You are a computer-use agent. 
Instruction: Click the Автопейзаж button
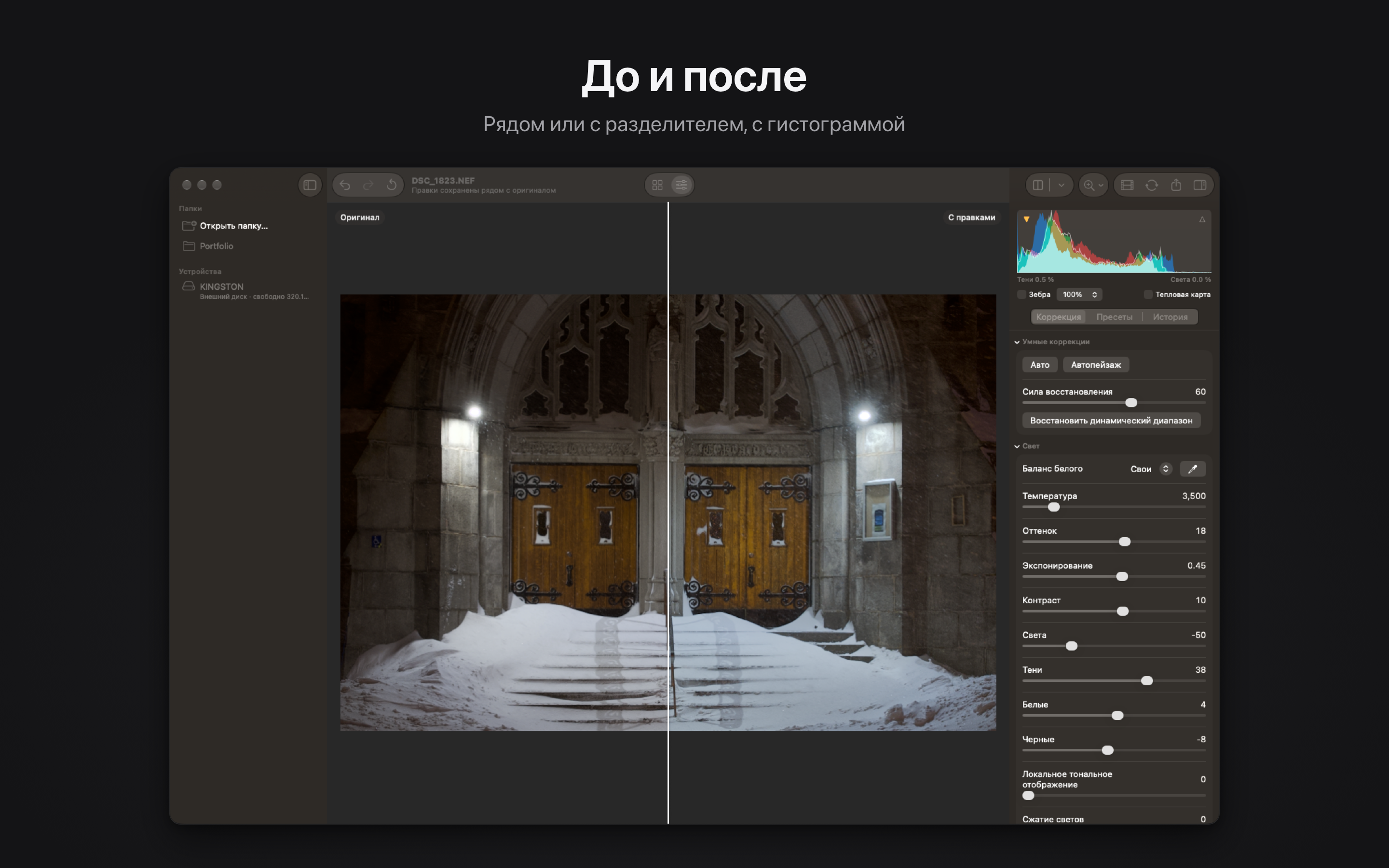tap(1096, 365)
